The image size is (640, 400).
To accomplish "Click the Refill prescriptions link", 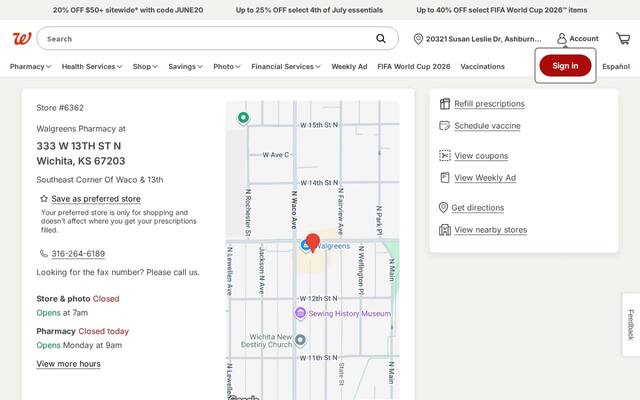I will click(x=489, y=104).
